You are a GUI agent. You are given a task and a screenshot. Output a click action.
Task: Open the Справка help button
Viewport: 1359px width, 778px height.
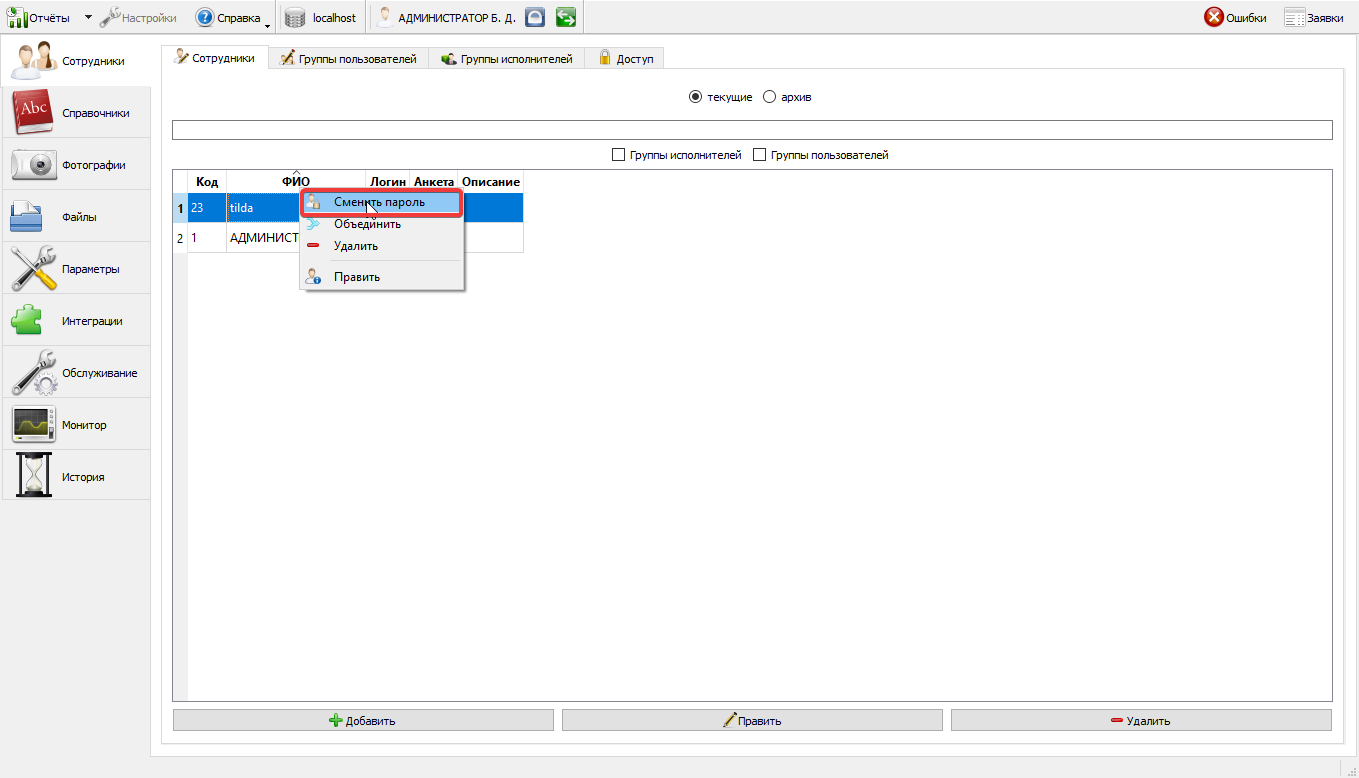pos(229,17)
